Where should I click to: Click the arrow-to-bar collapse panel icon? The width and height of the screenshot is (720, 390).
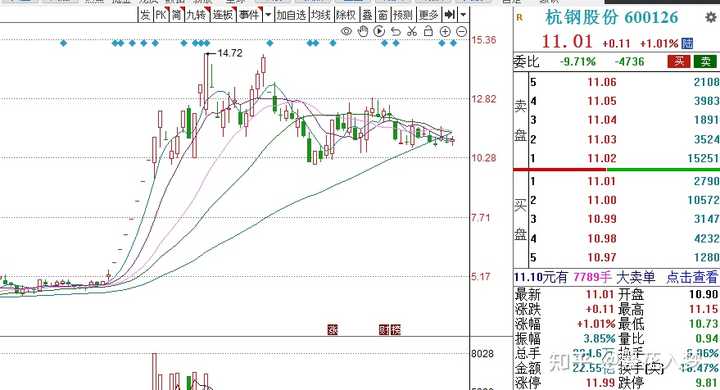[x=450, y=15]
